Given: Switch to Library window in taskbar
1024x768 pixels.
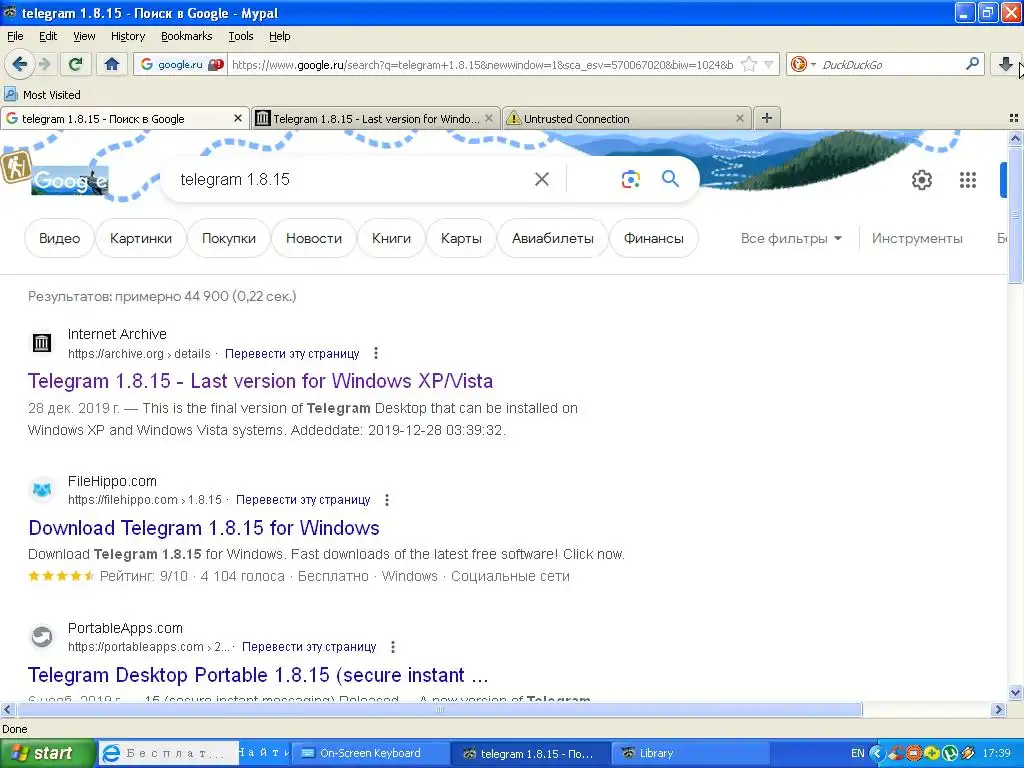Looking at the screenshot, I should click(692, 753).
